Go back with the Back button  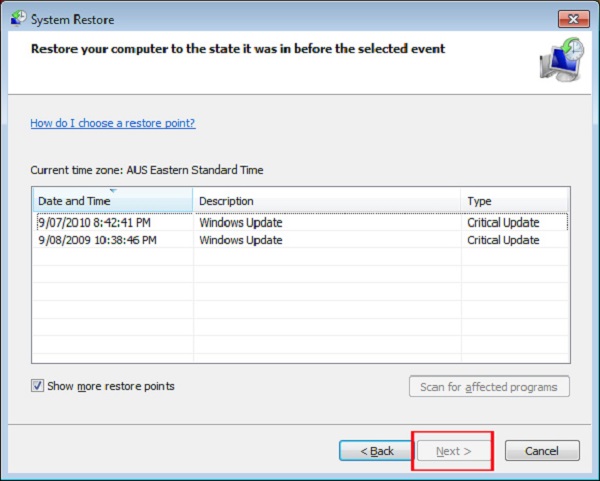[x=375, y=451]
